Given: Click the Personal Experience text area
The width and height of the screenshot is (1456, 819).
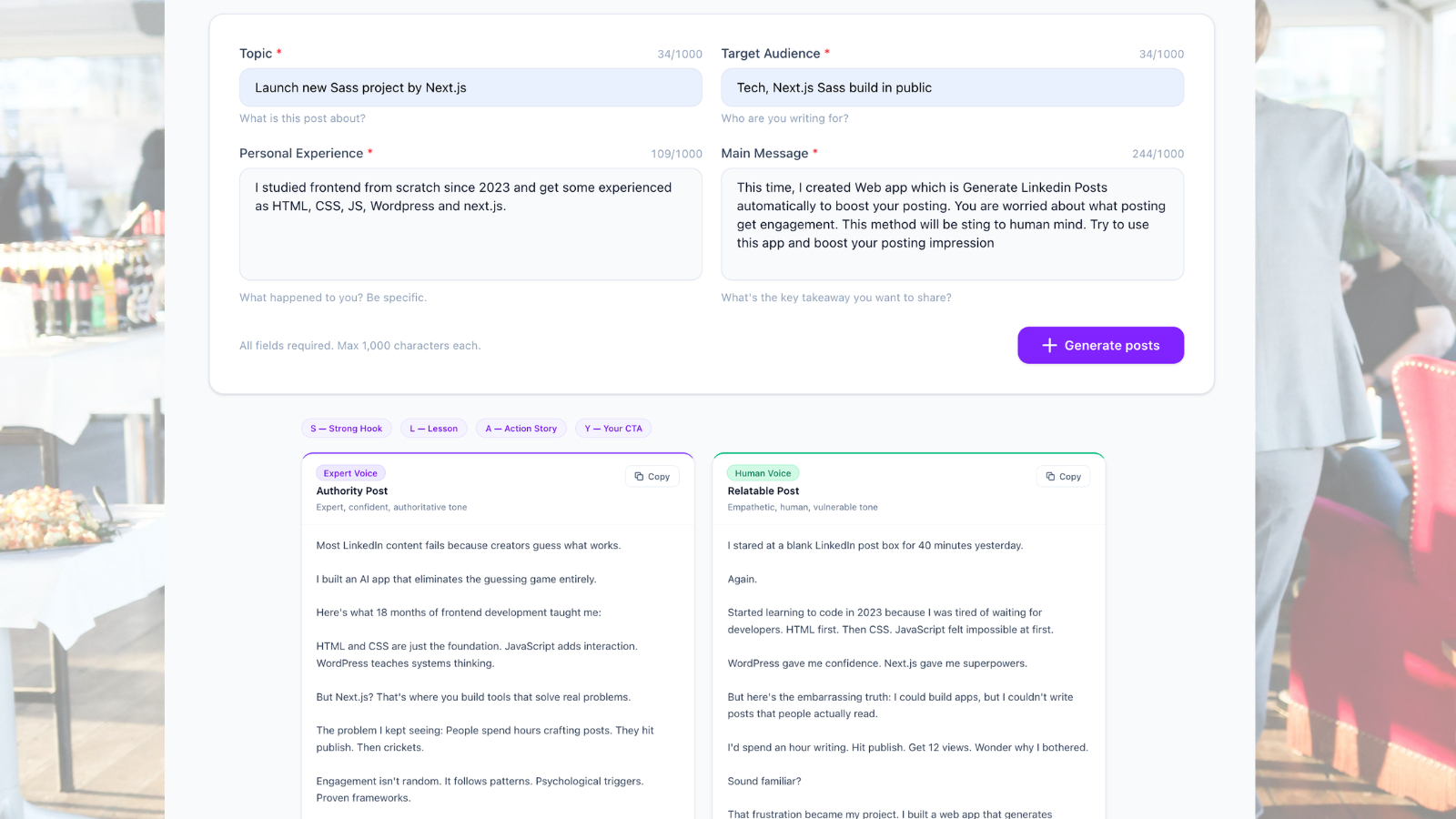Looking at the screenshot, I should [470, 224].
